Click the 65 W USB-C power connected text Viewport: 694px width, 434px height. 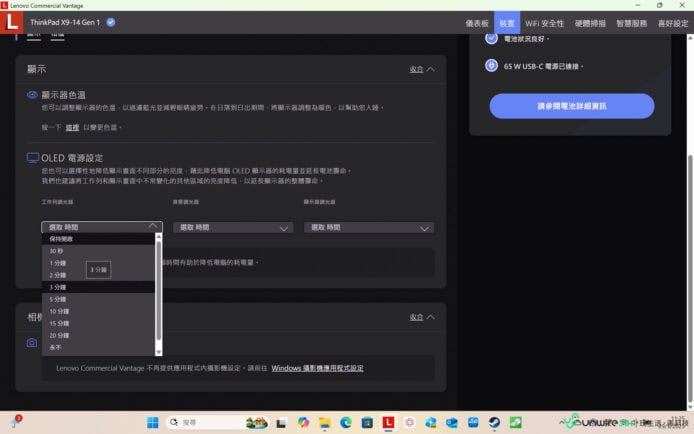click(543, 66)
